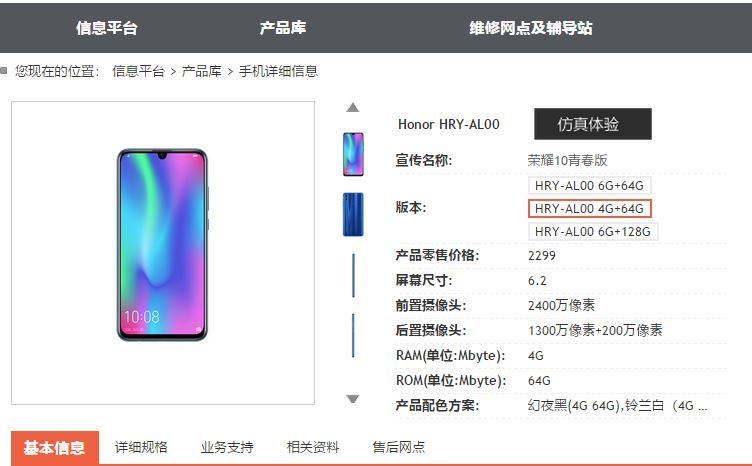Switch to the 售后网点 tab
Image resolution: width=752 pixels, height=466 pixels.
[x=399, y=447]
